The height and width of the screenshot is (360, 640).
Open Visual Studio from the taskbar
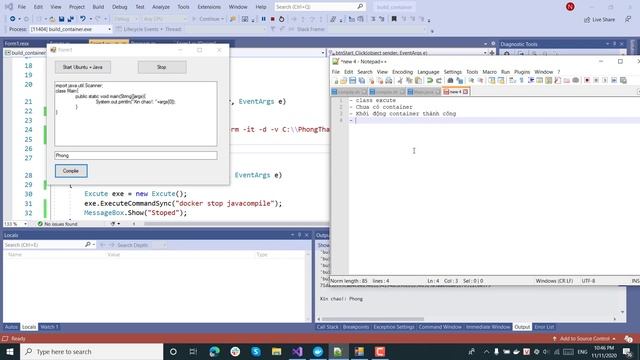(x=297, y=351)
